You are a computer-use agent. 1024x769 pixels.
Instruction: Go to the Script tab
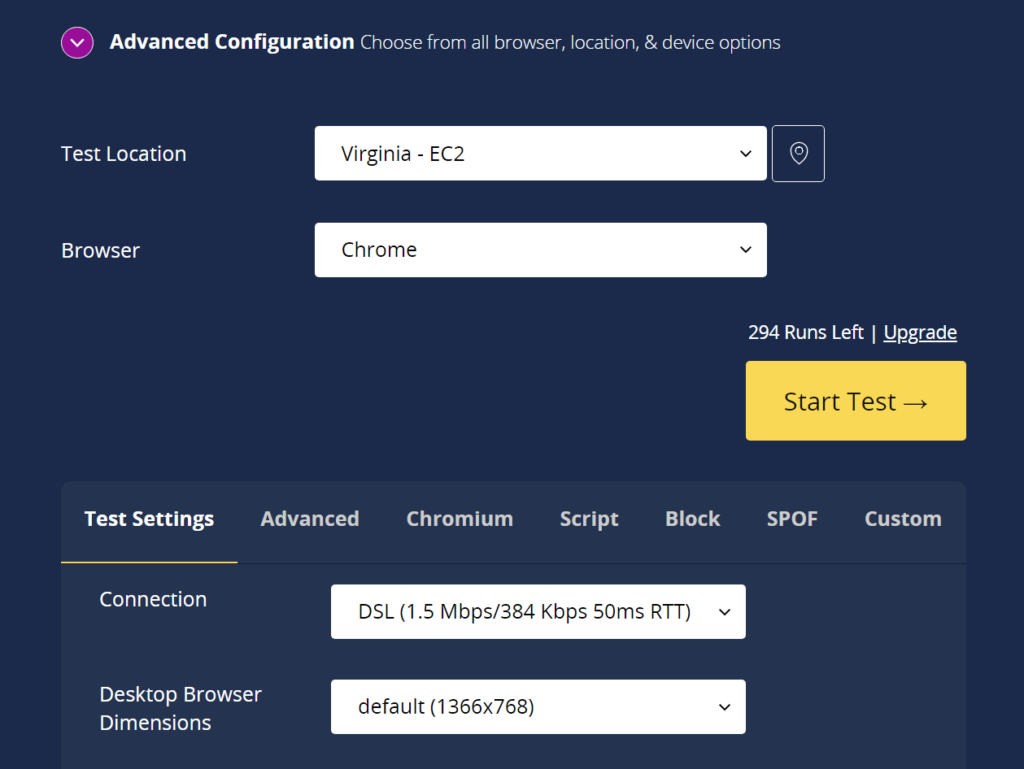pos(589,519)
